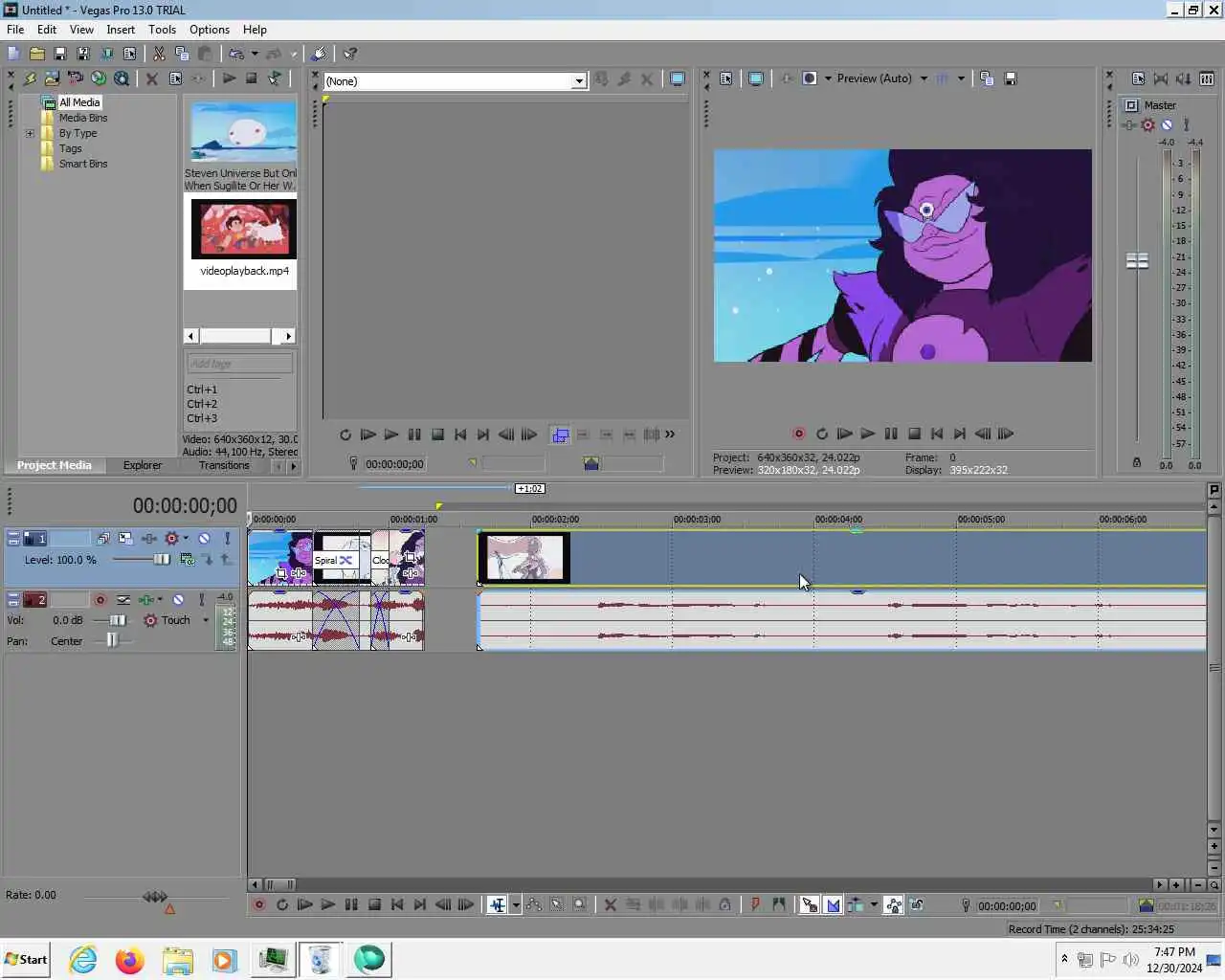Image resolution: width=1225 pixels, height=980 pixels.
Task: Mute the Master bus
Action: click(x=1167, y=124)
